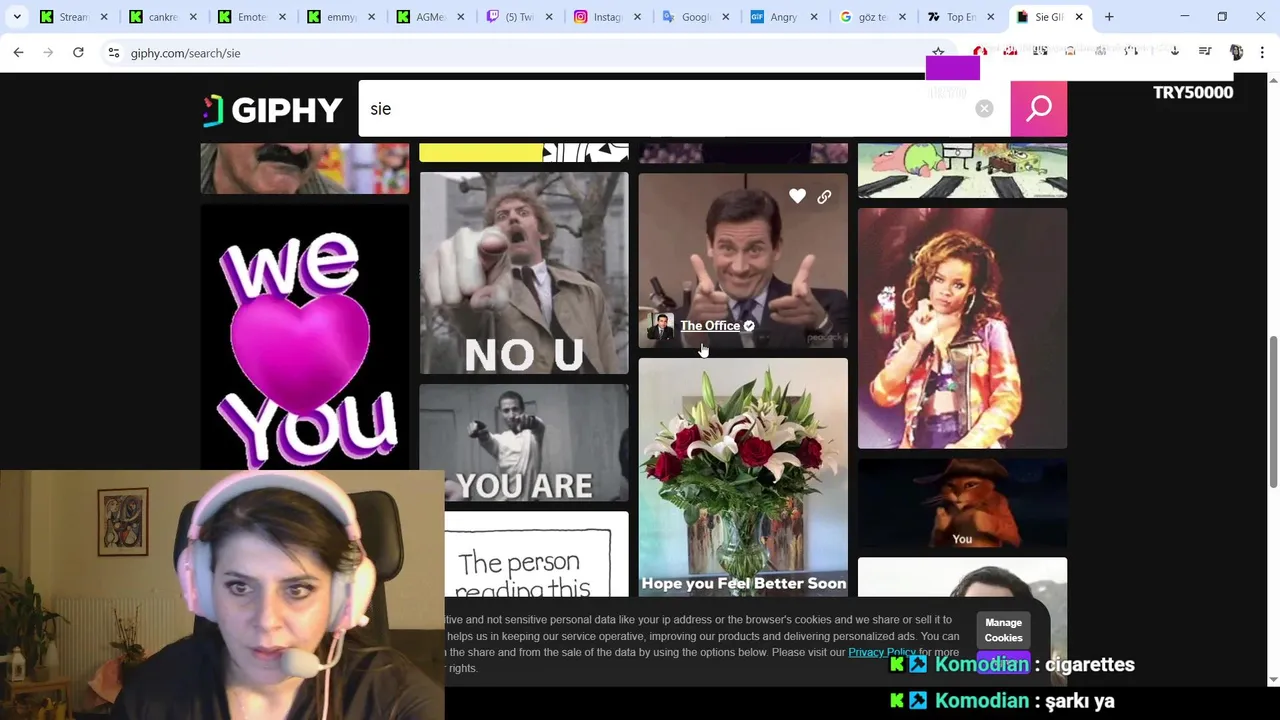Open the flower bouquet Feel Better Soon GIF
The height and width of the screenshot is (720, 1280).
pos(743,477)
